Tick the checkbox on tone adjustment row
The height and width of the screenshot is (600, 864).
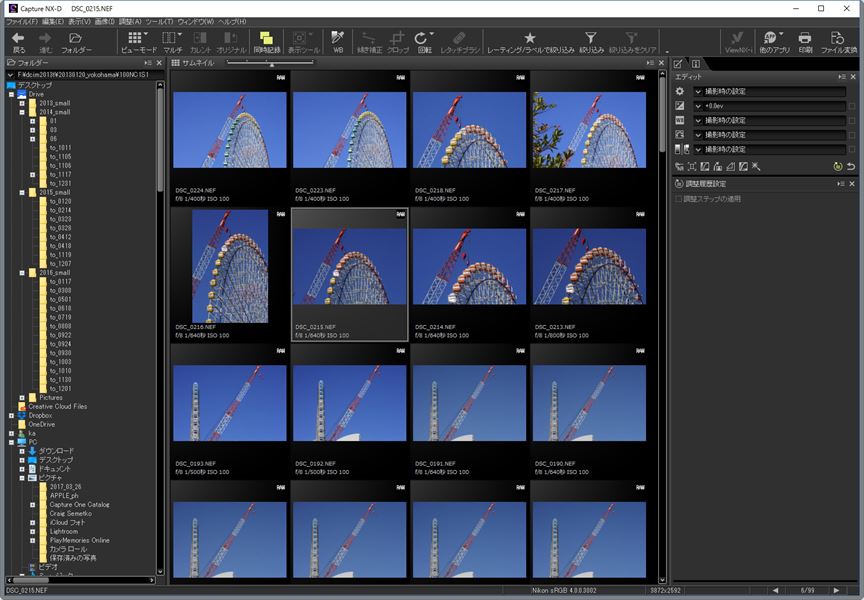coord(852,134)
